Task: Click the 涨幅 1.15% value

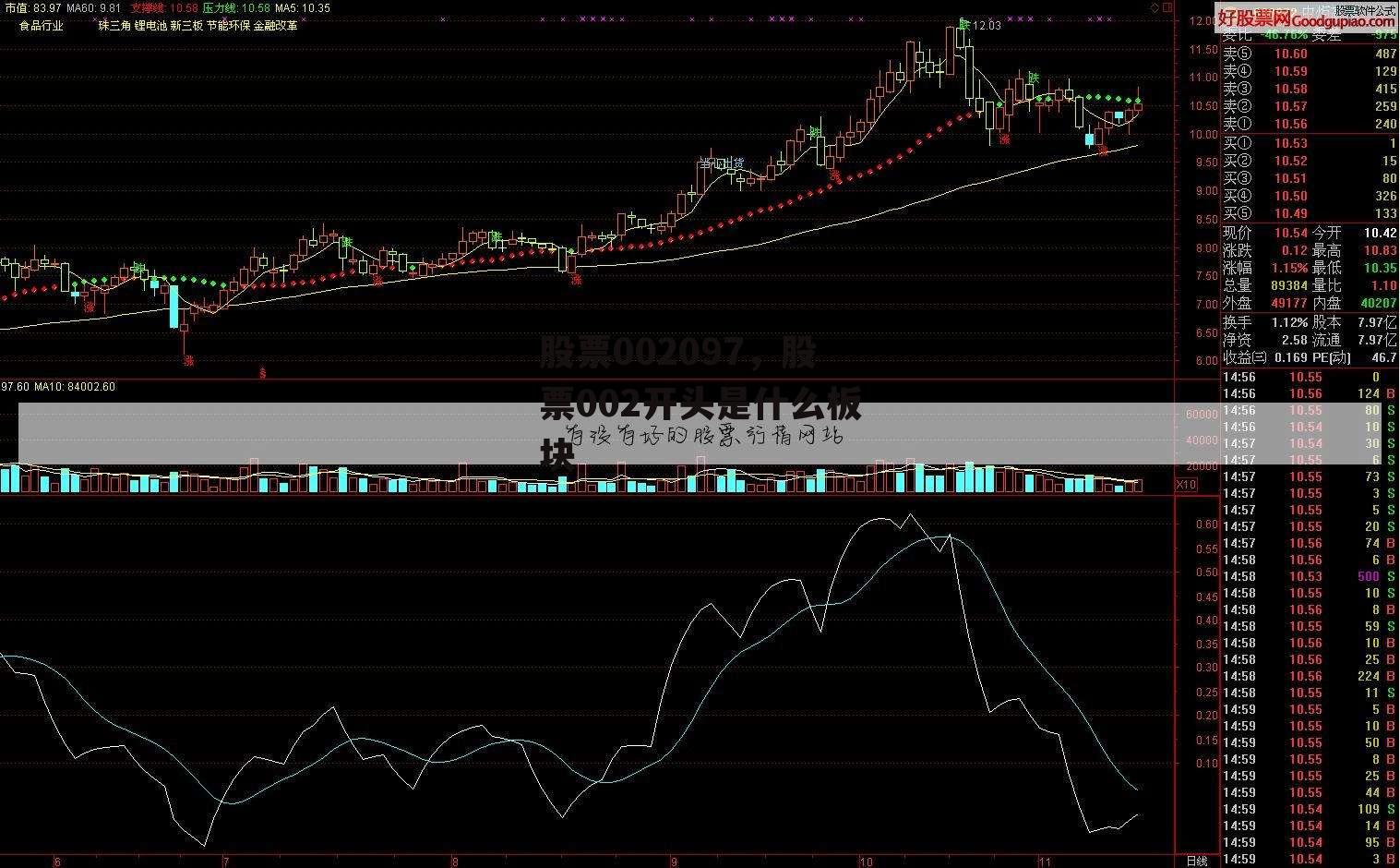Action: coord(1289,269)
